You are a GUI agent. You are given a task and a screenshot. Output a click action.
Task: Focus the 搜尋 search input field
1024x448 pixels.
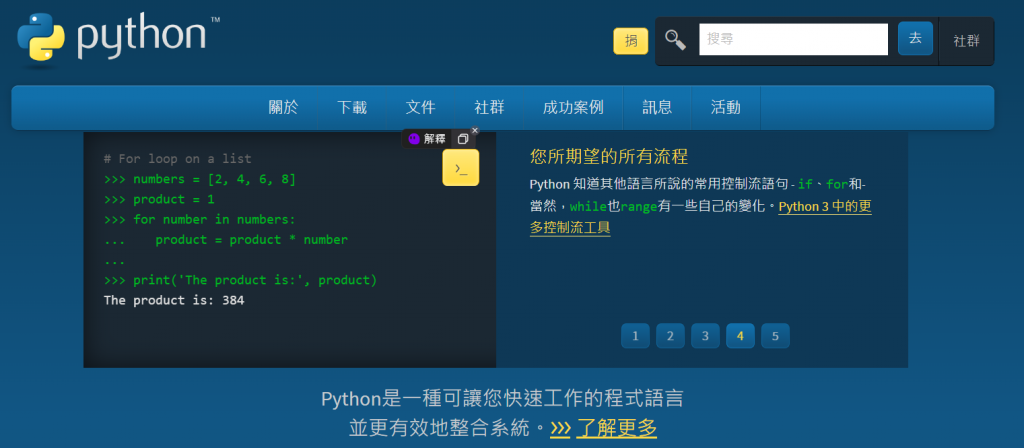point(793,39)
